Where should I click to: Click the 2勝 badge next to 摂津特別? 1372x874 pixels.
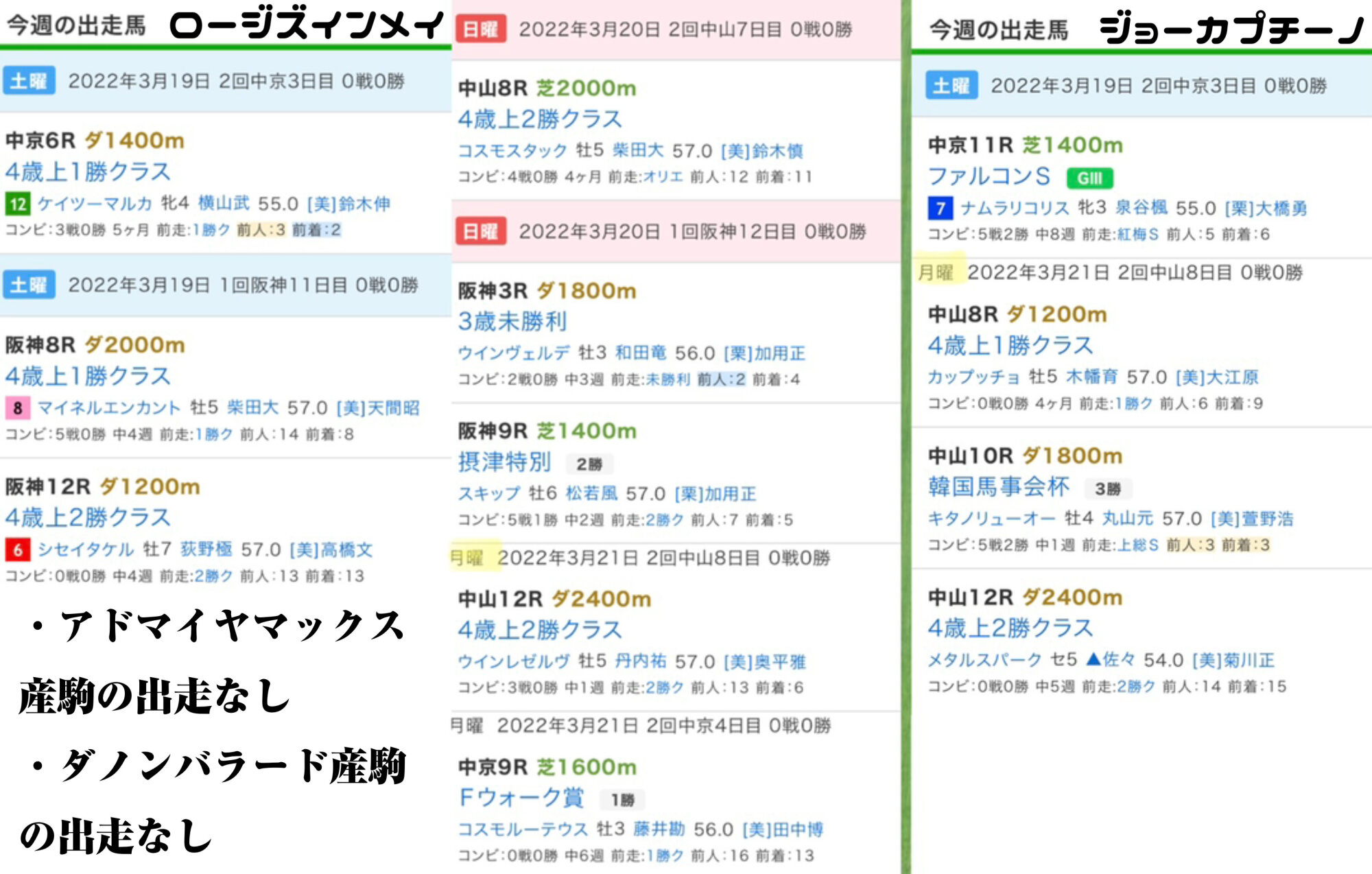[589, 464]
